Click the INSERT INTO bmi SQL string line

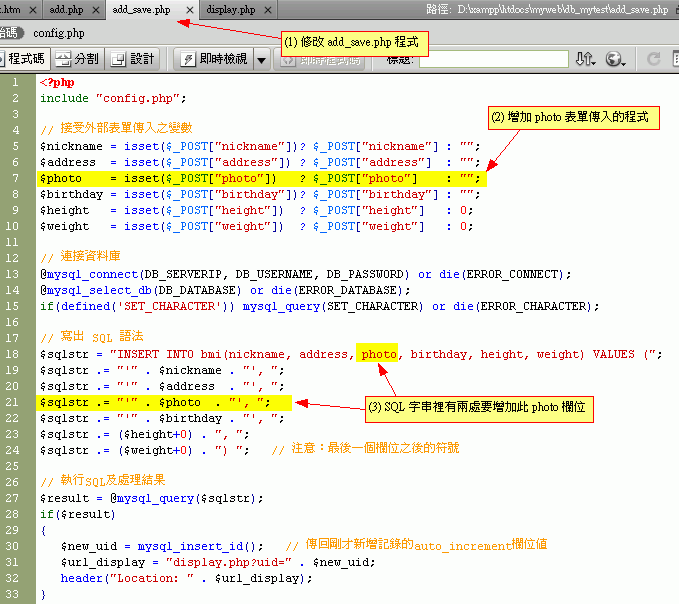351,355
